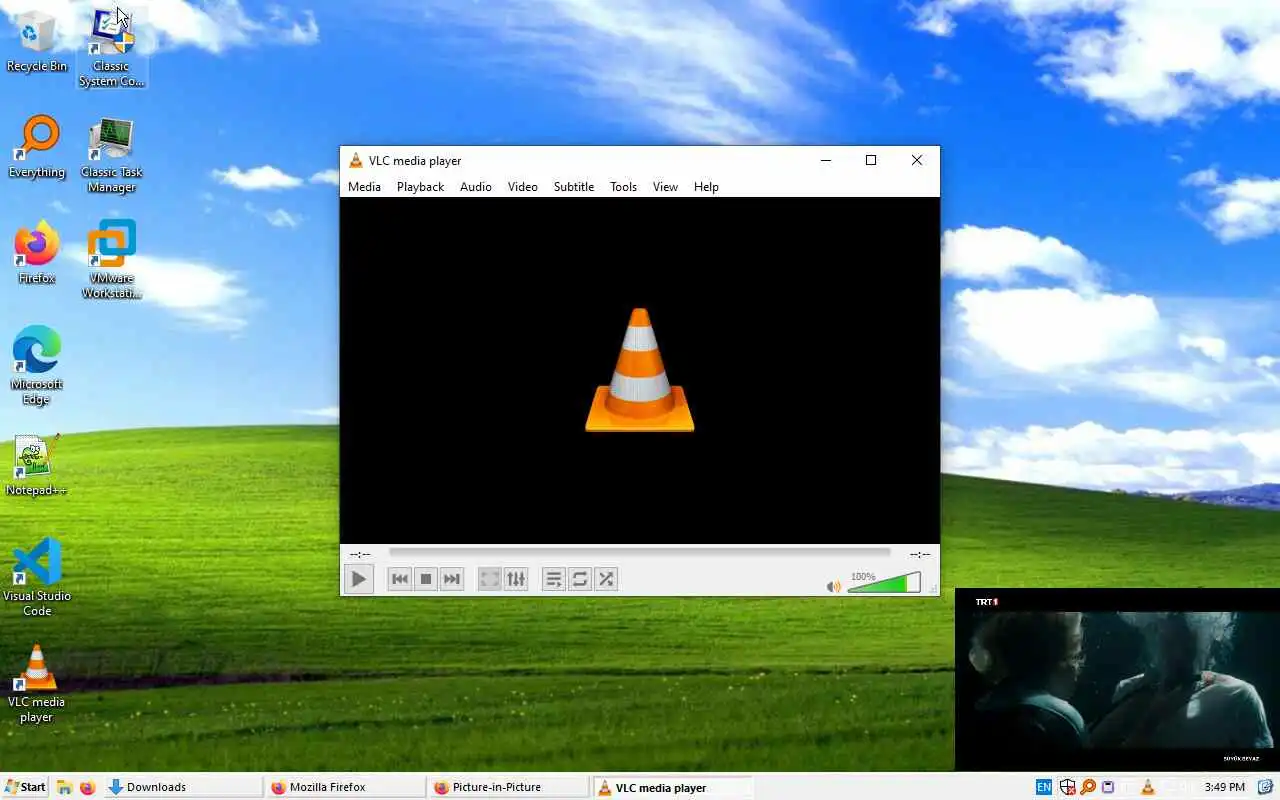1280x800 pixels.
Task: Open the Playback menu
Action: tap(420, 187)
